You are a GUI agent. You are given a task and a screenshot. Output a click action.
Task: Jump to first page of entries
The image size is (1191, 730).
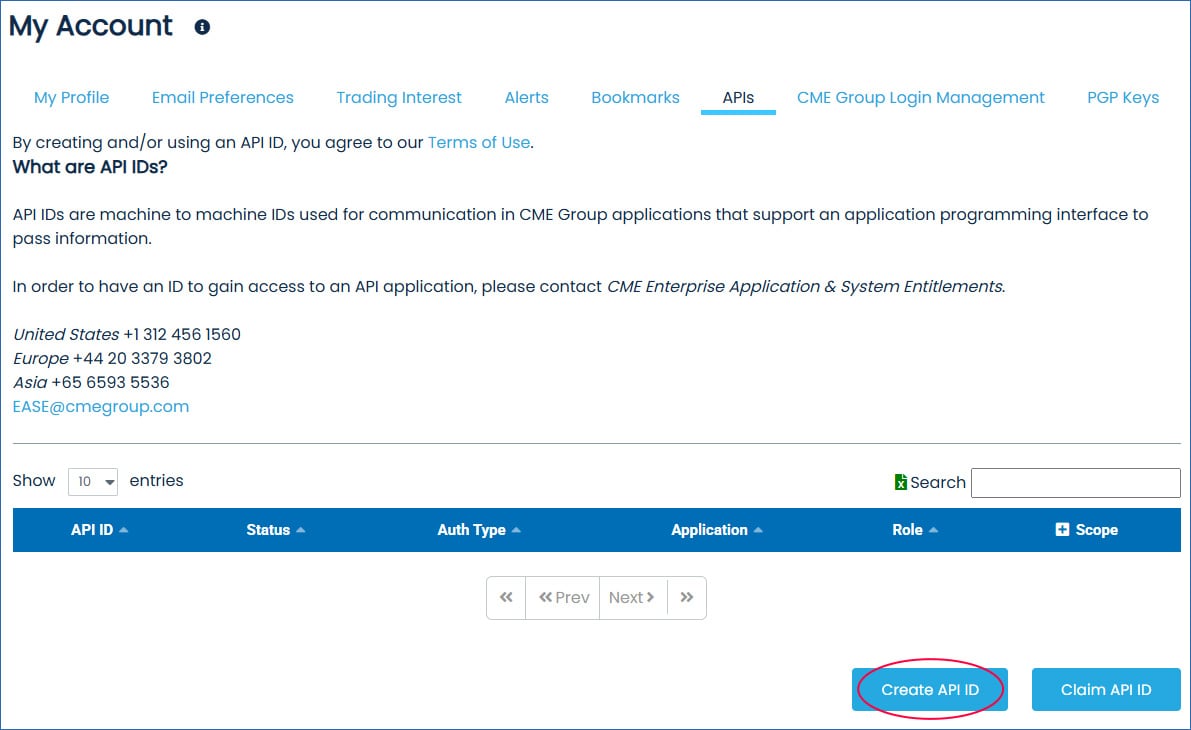pos(506,597)
